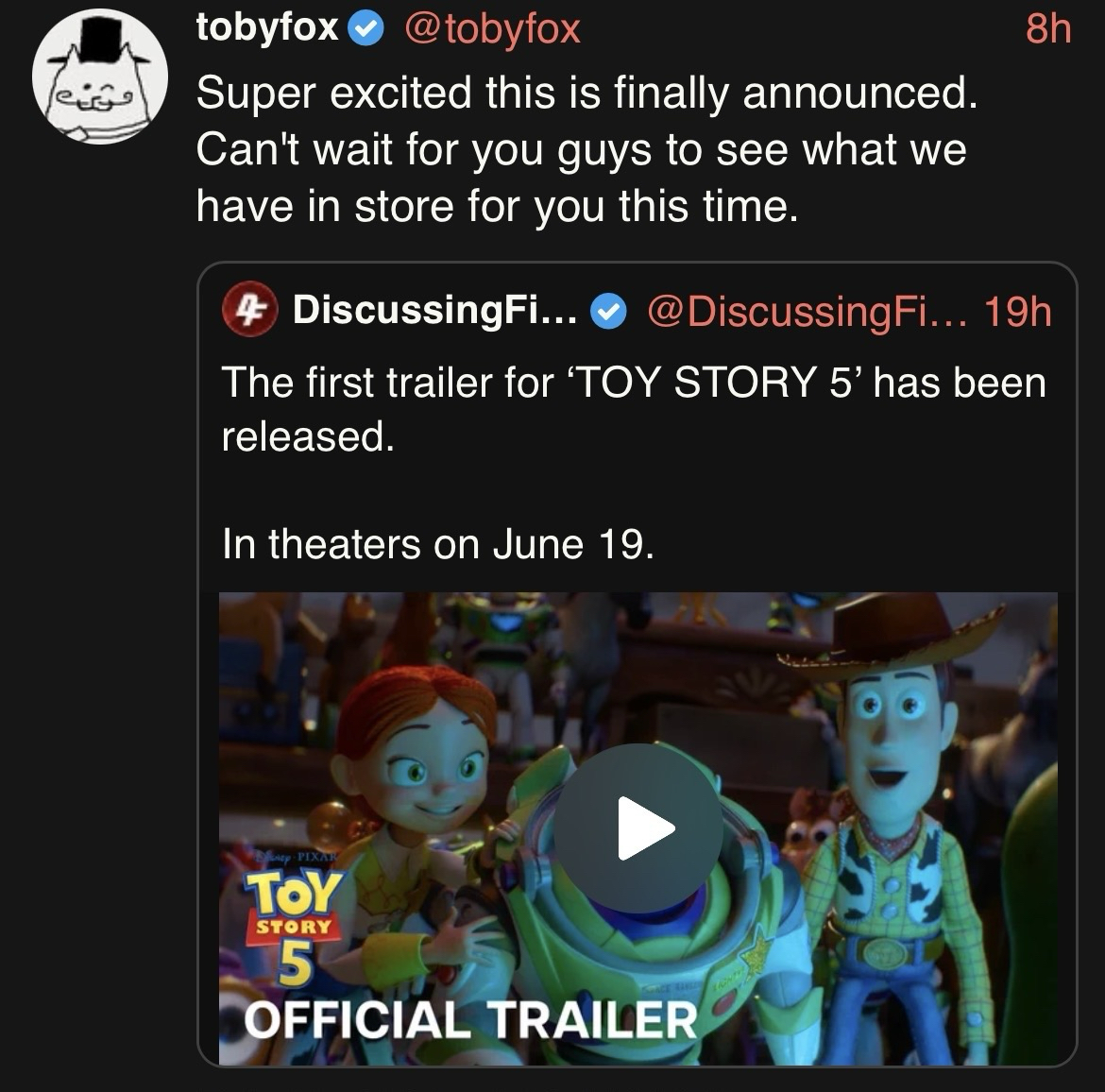Click the @tobyfox handle
Viewport: 1105px width, 1092px height.
(491, 29)
